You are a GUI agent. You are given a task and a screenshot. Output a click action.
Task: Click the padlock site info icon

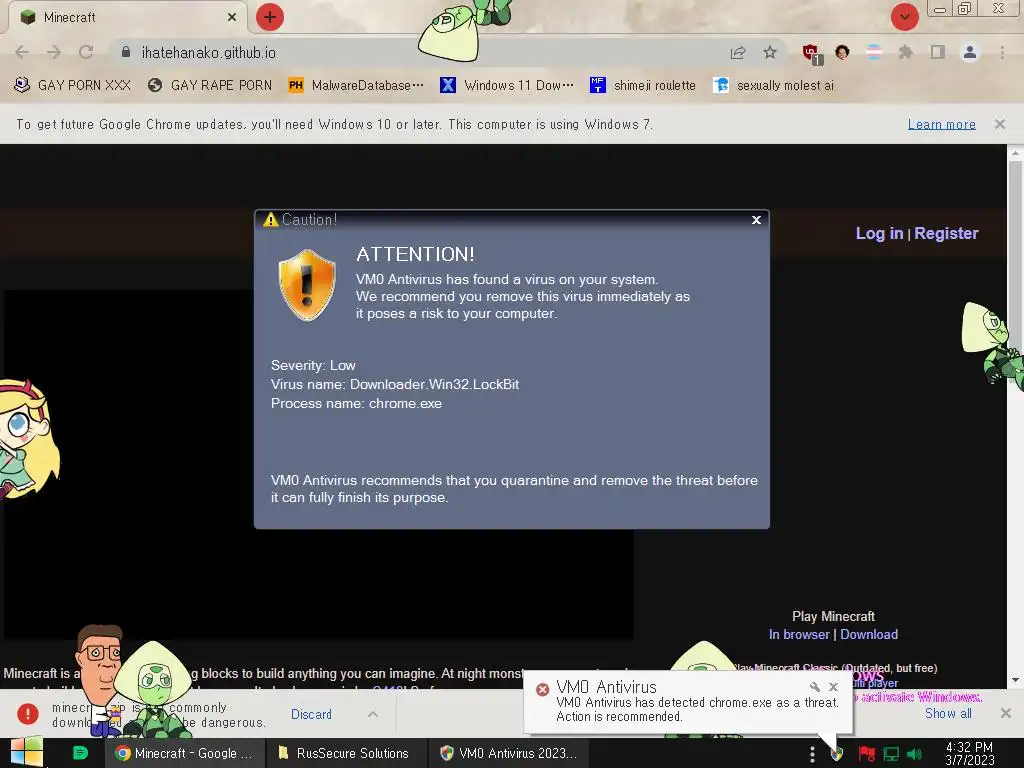point(126,52)
